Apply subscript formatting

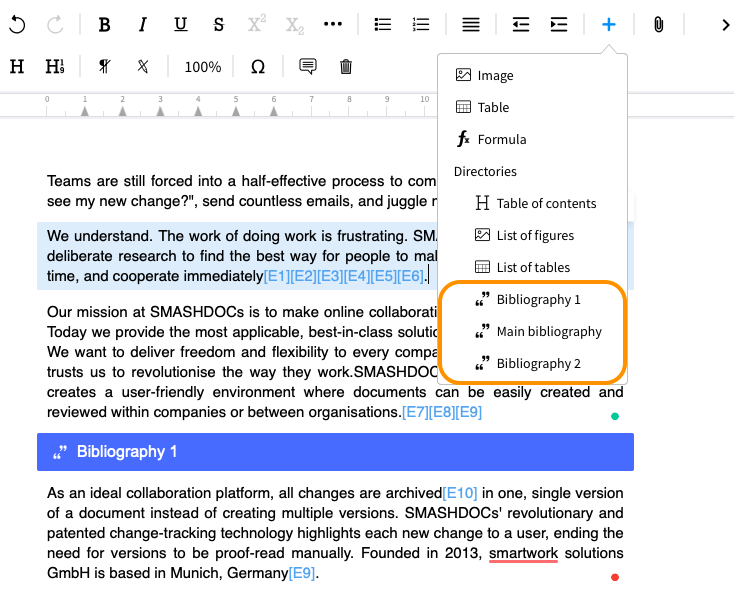(x=294, y=25)
